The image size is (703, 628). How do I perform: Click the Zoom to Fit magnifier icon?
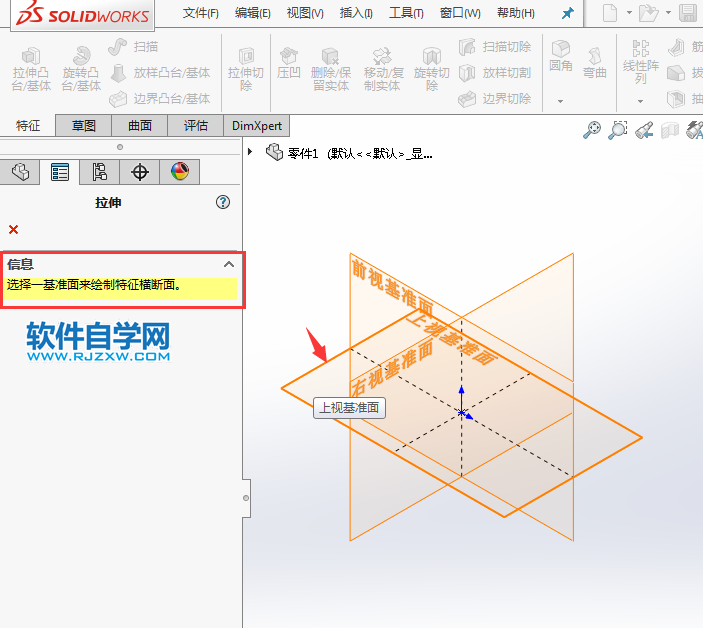(x=592, y=130)
